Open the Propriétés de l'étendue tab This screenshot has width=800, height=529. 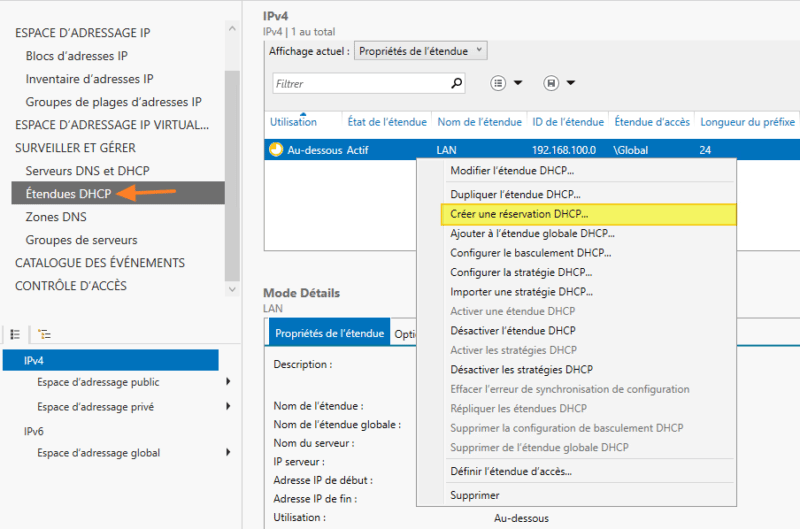click(x=329, y=333)
